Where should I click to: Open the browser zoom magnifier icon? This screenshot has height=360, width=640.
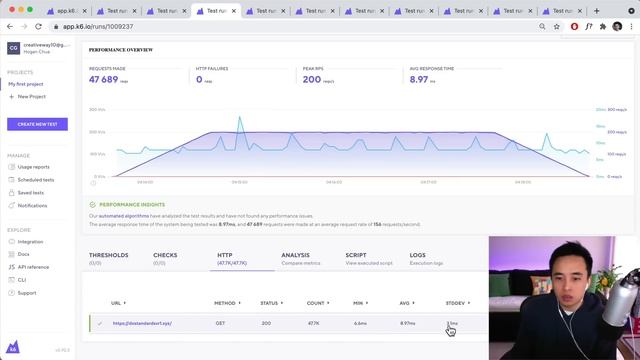(x=542, y=27)
